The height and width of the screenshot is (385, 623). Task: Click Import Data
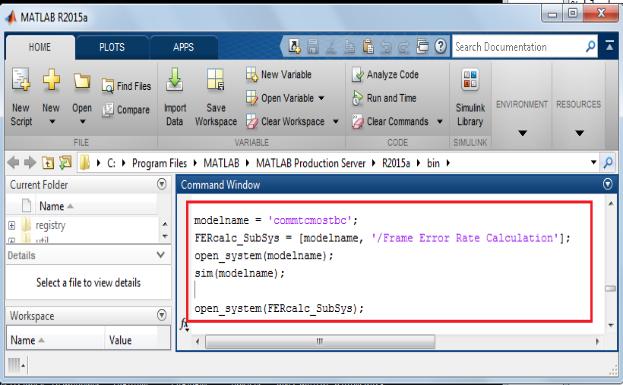tap(175, 97)
